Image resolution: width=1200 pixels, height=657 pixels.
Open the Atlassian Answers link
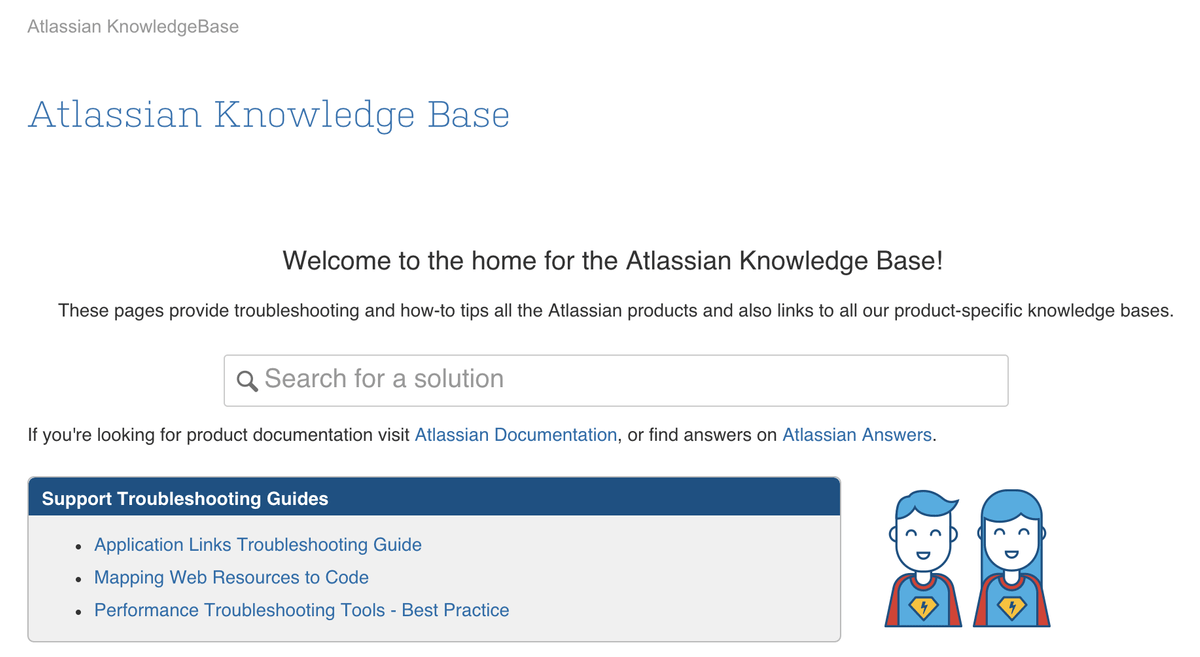point(857,435)
